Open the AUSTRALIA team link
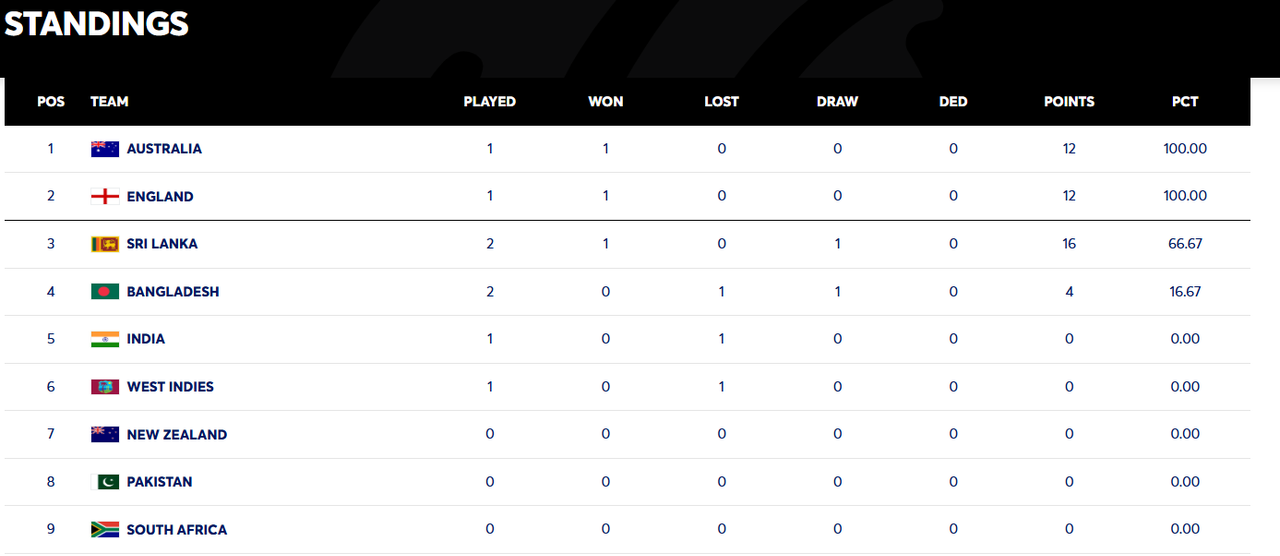The image size is (1280, 556). (164, 149)
